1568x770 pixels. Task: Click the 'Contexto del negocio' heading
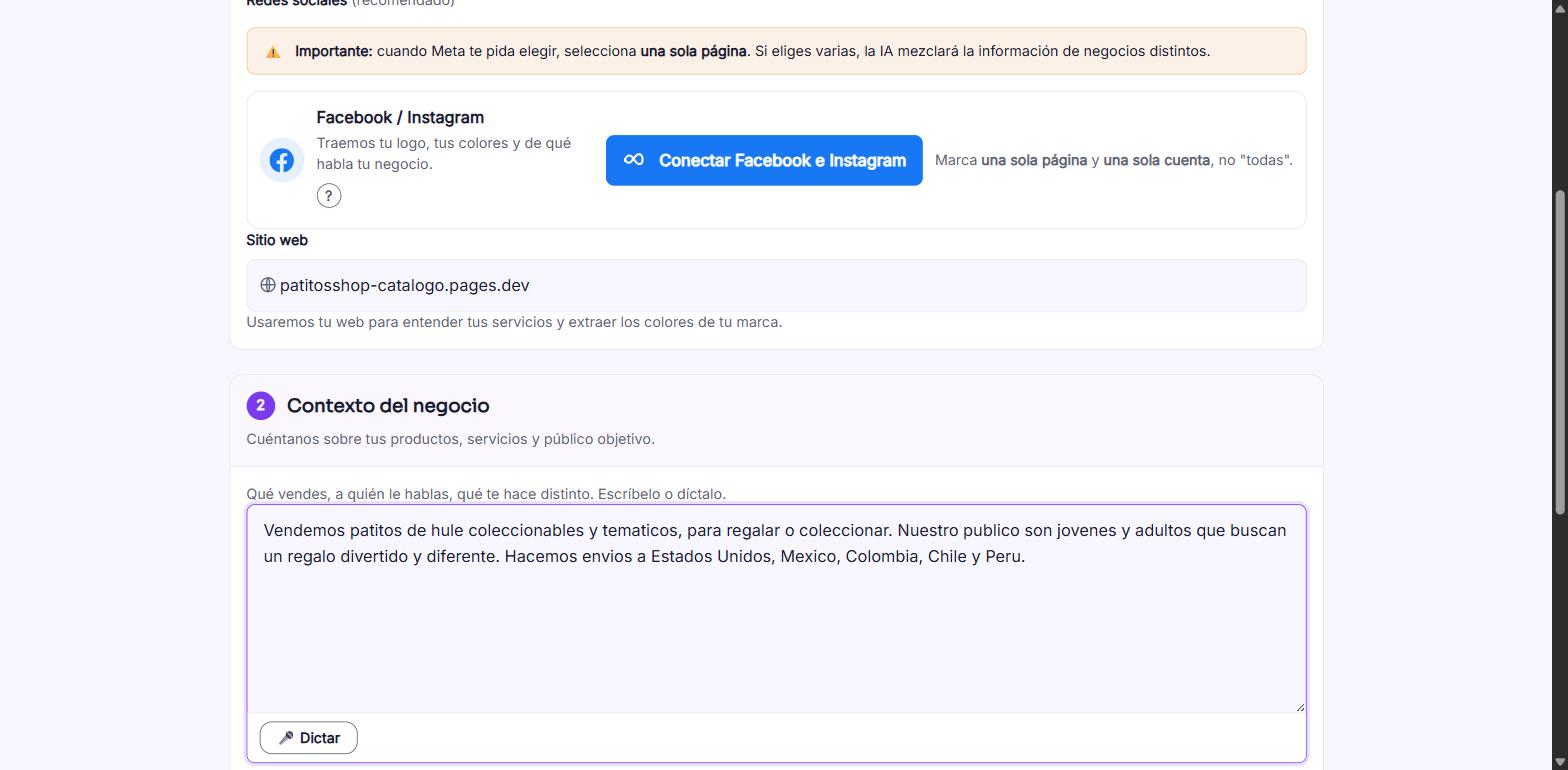tap(388, 406)
